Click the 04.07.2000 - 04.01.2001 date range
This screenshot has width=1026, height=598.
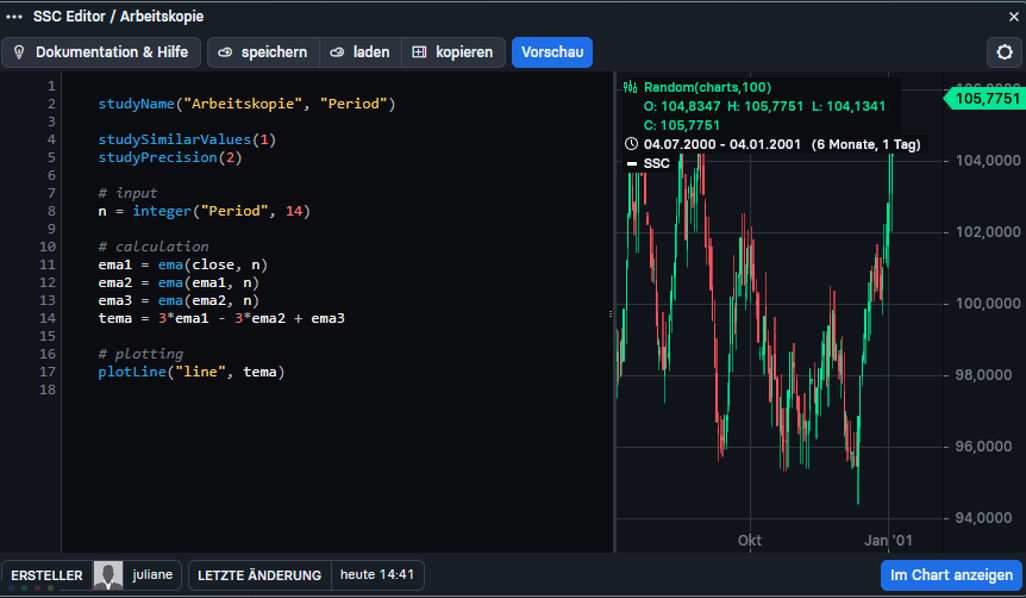coord(722,144)
